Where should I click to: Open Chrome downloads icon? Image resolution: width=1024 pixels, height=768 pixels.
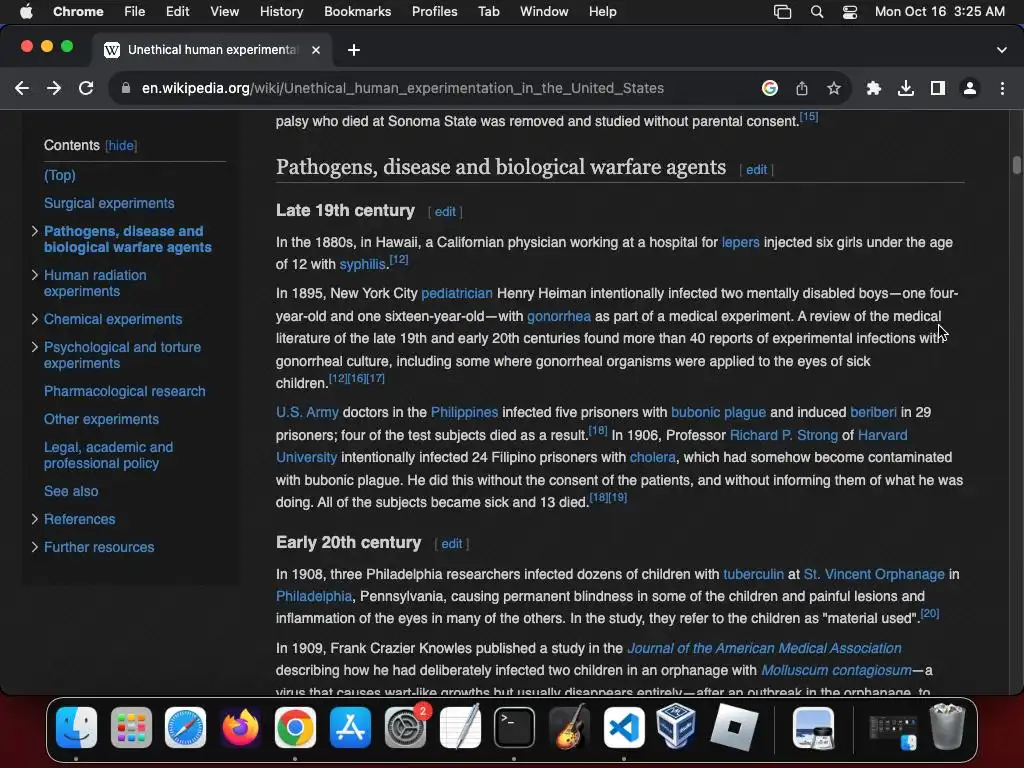906,88
